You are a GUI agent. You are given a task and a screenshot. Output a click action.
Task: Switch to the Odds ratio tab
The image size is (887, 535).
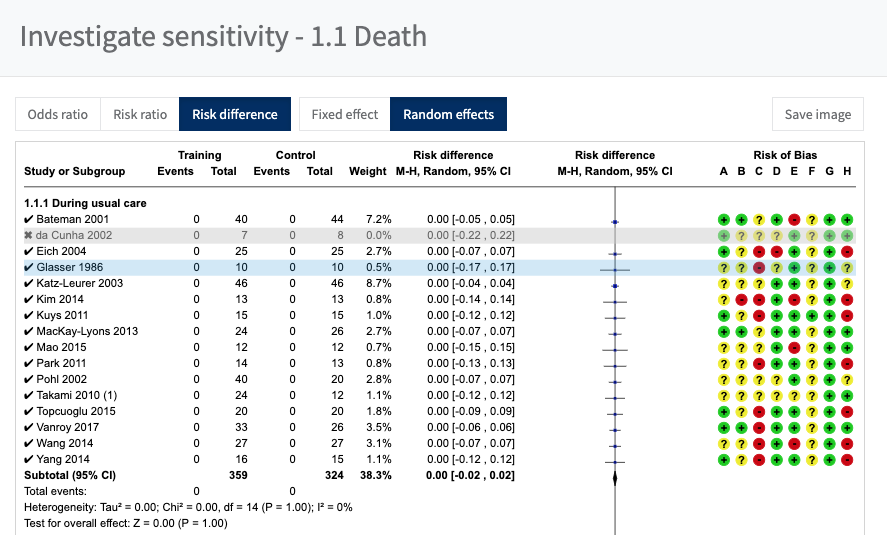click(57, 114)
